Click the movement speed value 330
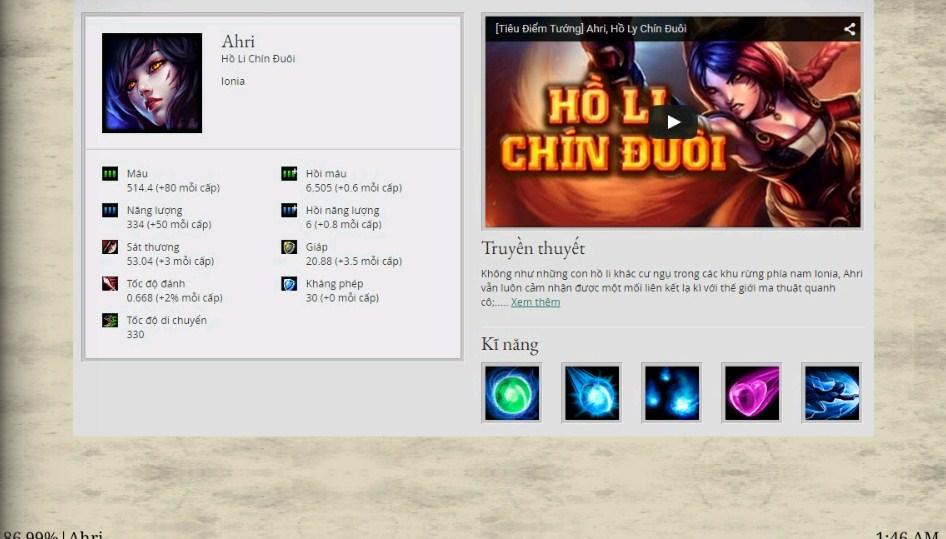 coord(135,334)
